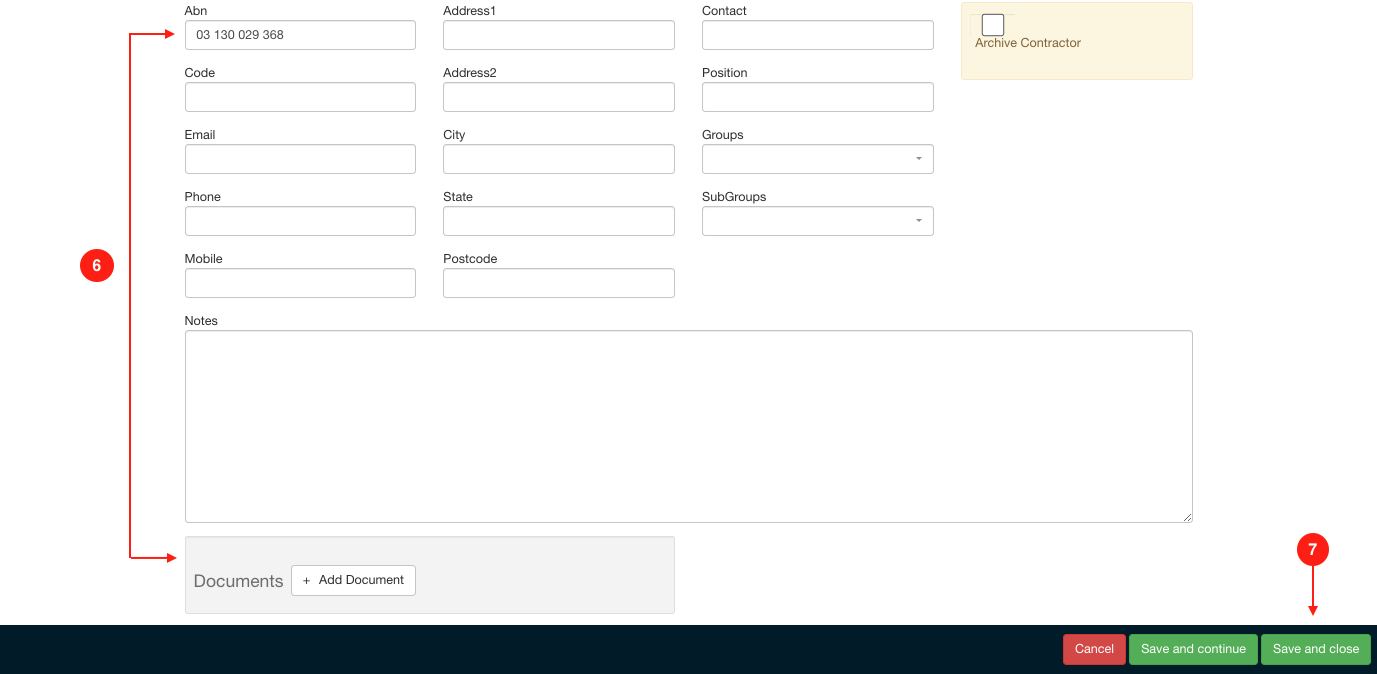The height and width of the screenshot is (674, 1377).
Task: Focus the Mobile input field
Action: [x=300, y=283]
